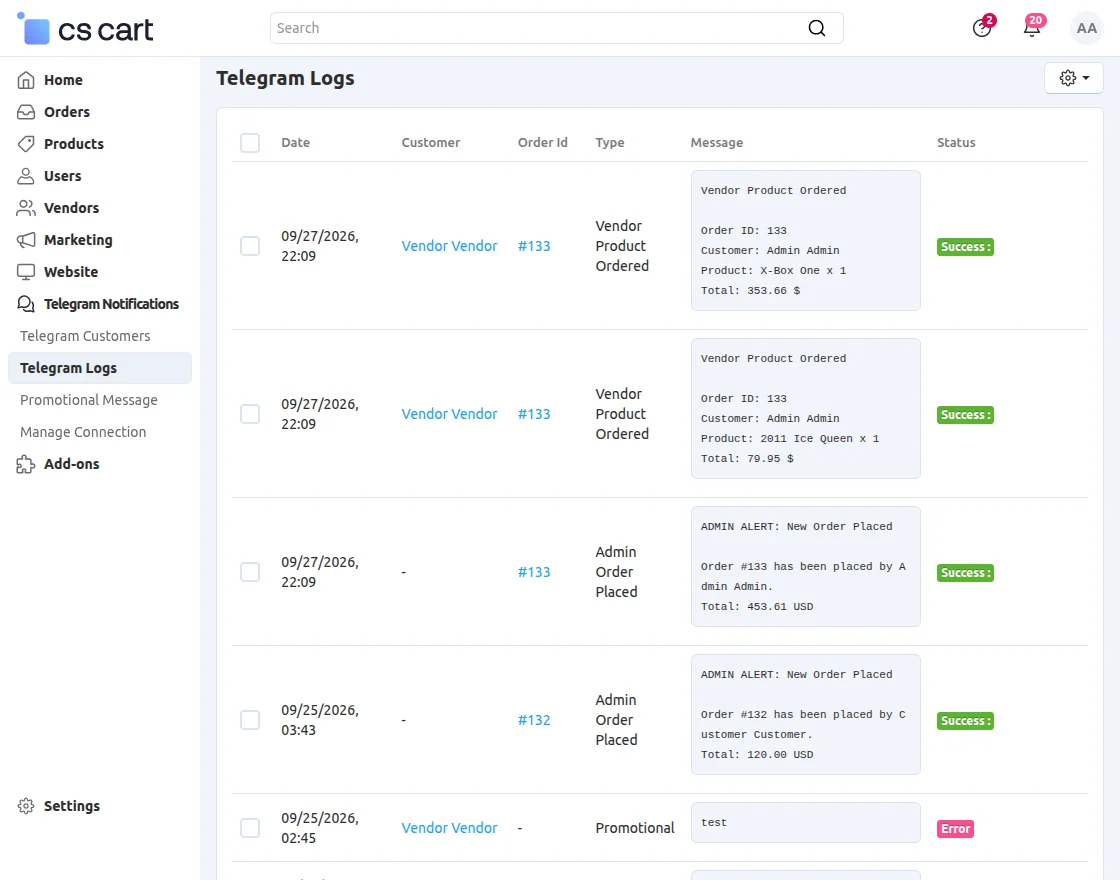
Task: Open Vendor Vendor link in Promotional row
Action: point(449,828)
